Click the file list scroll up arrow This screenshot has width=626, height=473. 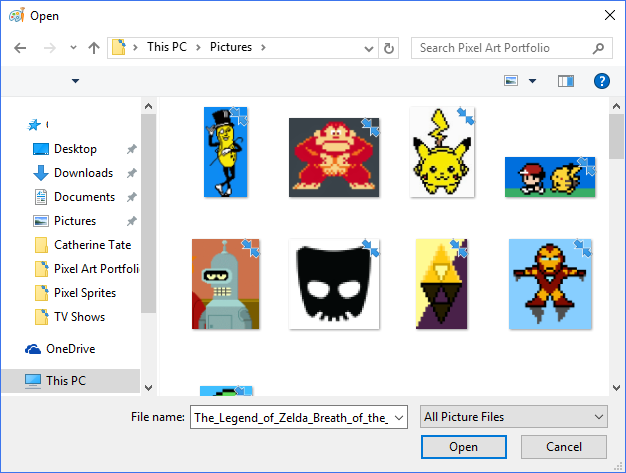coord(616,106)
